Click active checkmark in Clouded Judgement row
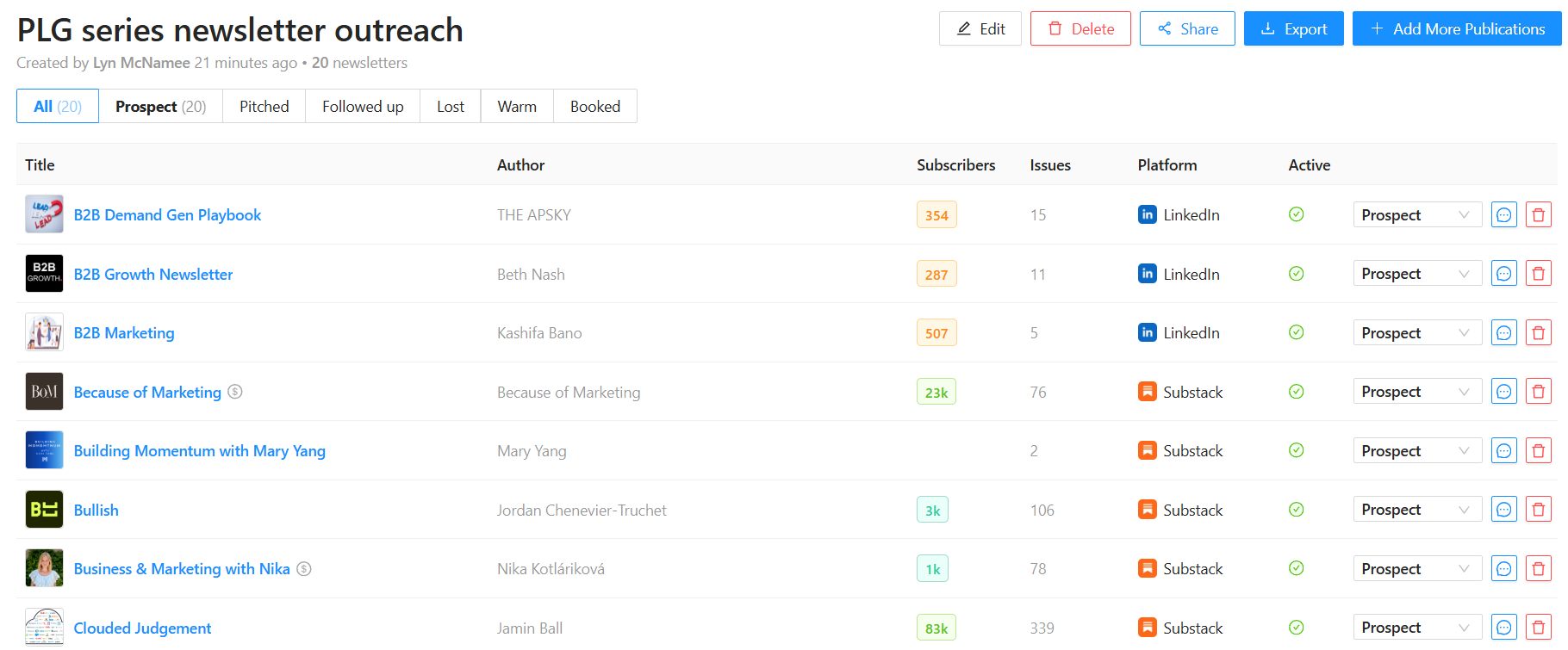The height and width of the screenshot is (650, 1568). 1297,628
